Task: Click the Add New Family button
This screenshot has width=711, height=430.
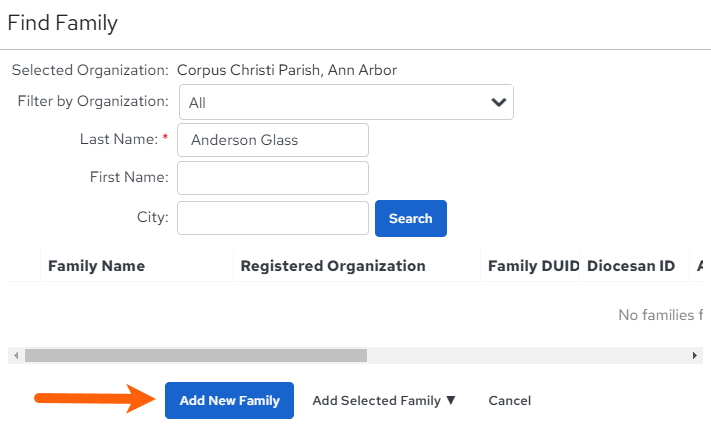Action: coord(229,401)
